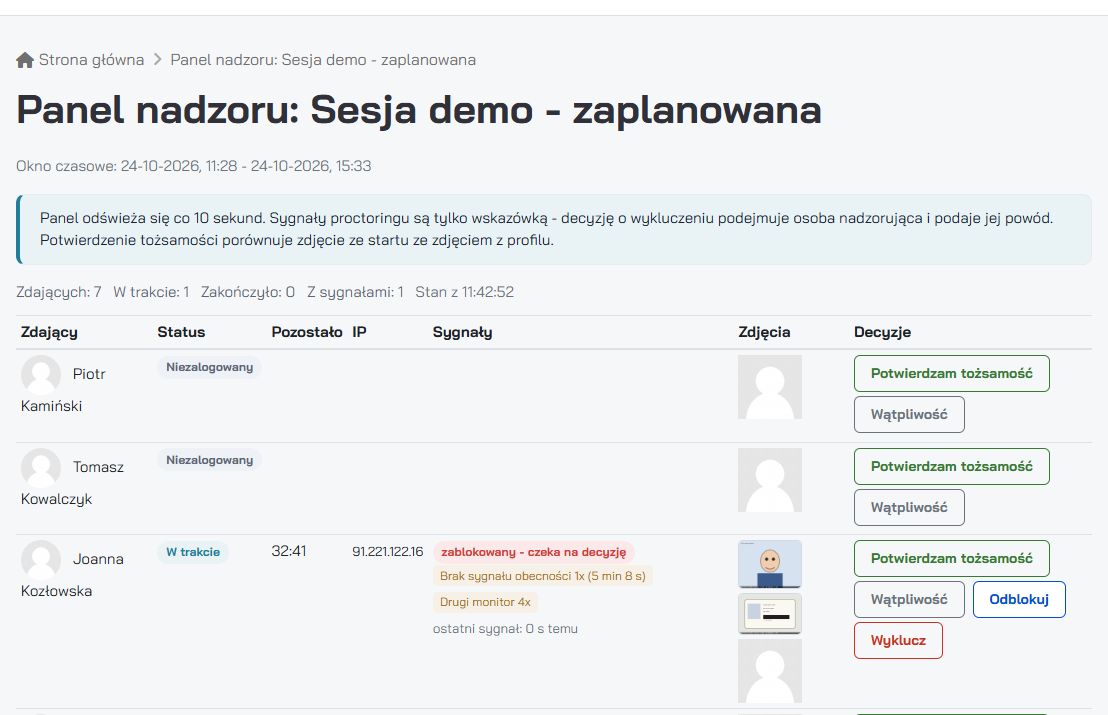
Task: Click the Sygnały column header
Action: pyautogui.click(x=462, y=332)
